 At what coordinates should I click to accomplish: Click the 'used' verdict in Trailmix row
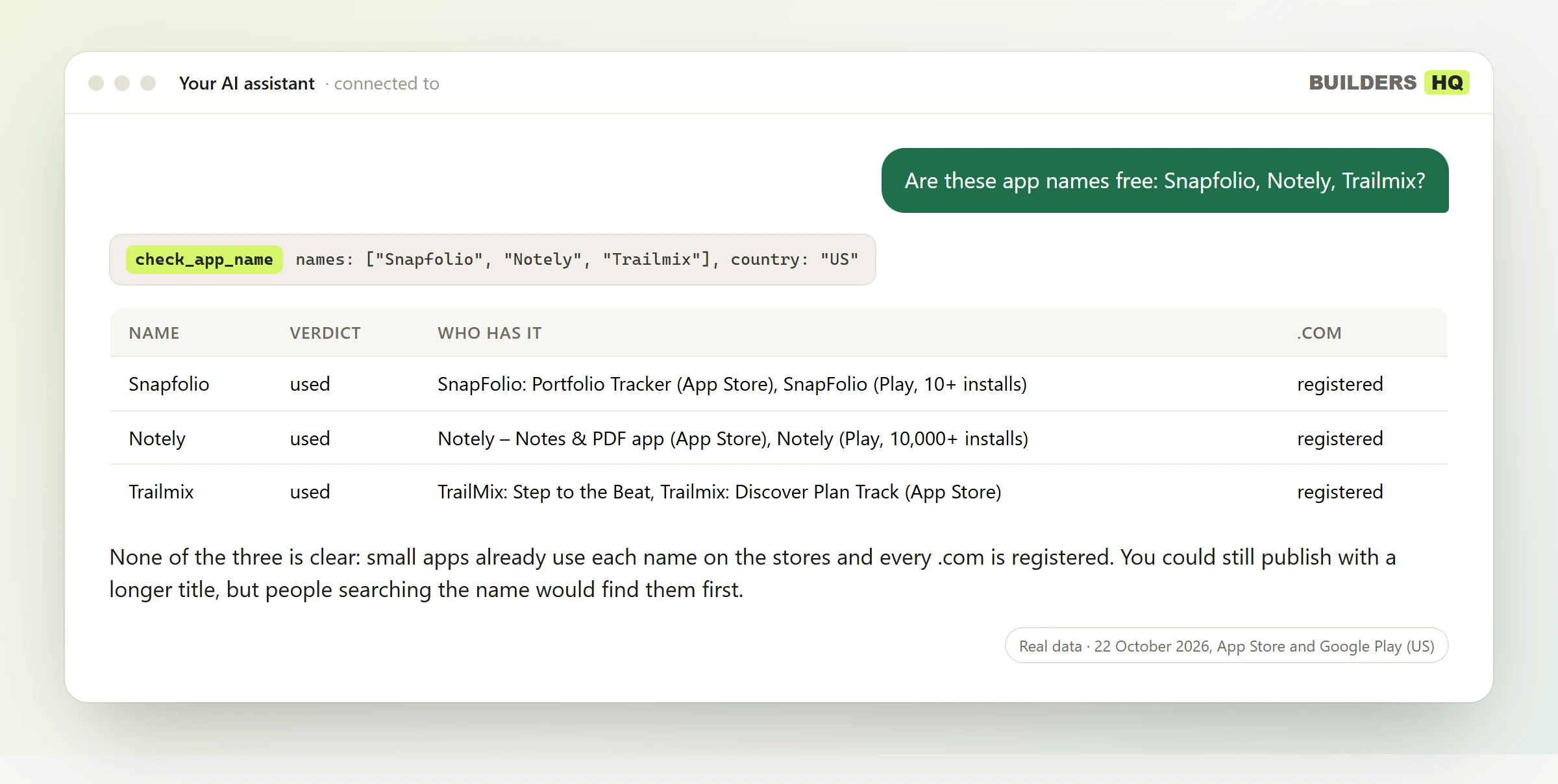pyautogui.click(x=310, y=492)
